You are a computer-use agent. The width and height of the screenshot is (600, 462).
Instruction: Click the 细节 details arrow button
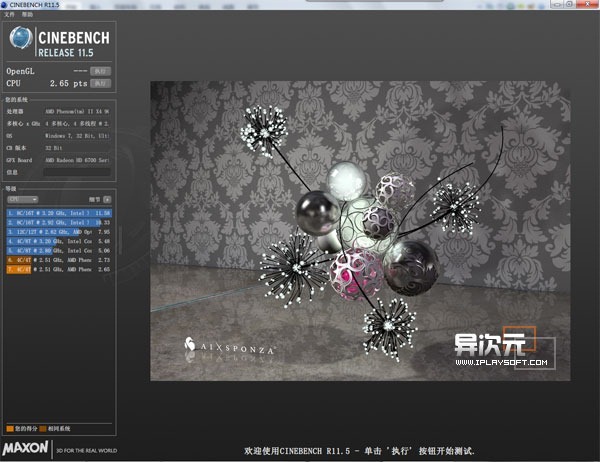pyautogui.click(x=108, y=199)
